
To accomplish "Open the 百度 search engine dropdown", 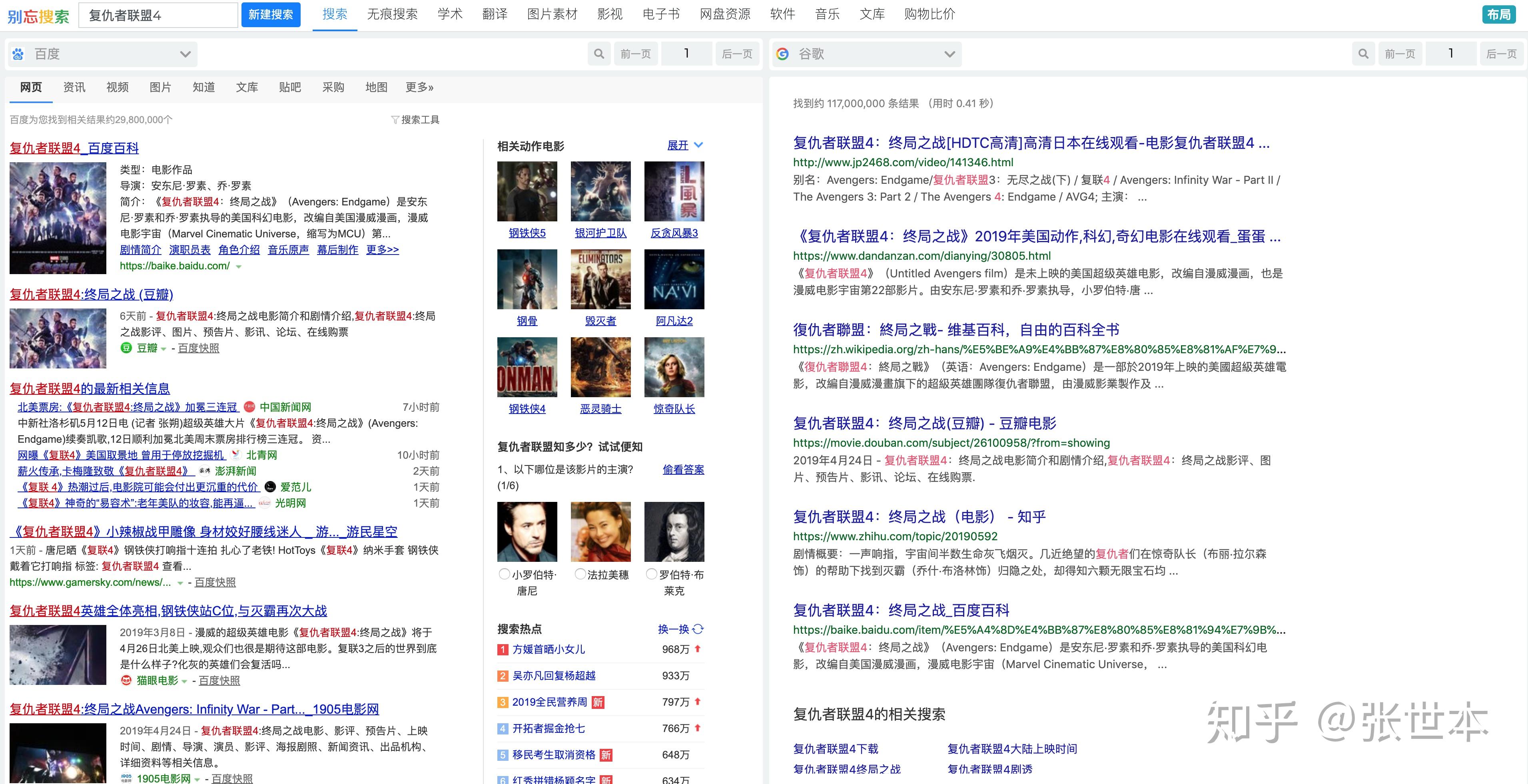I will tap(102, 54).
